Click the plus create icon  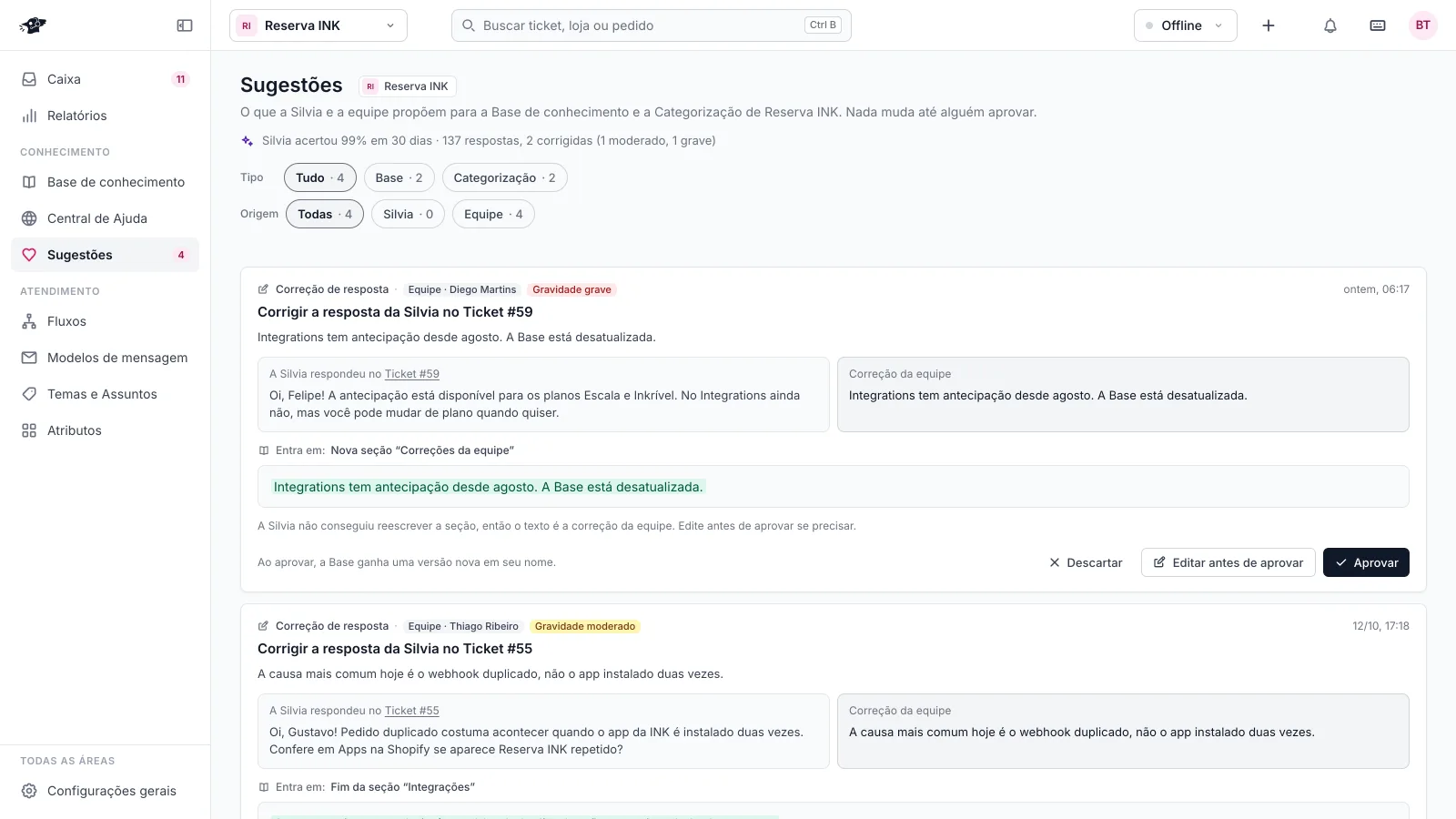coord(1269,25)
